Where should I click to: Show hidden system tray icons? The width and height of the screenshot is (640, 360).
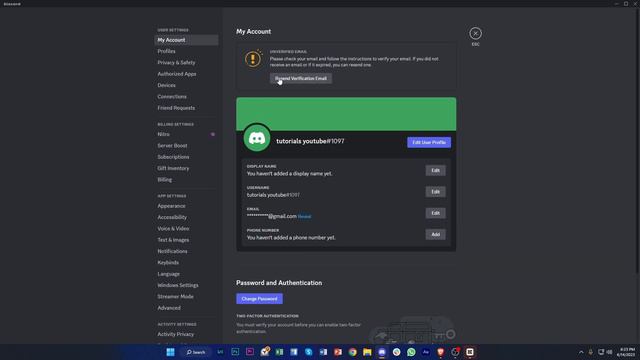click(581, 352)
